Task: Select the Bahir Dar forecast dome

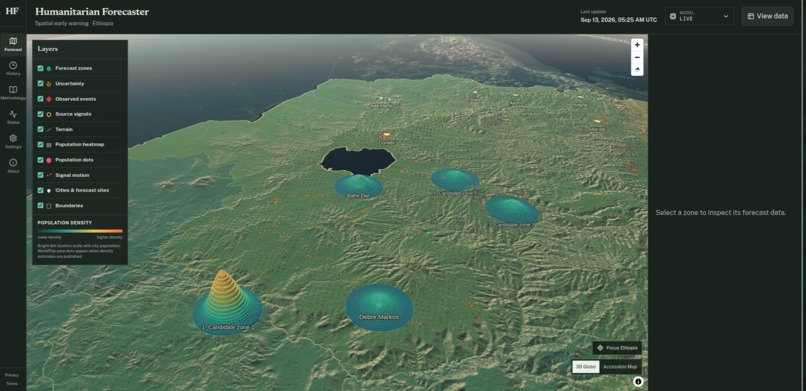Action: tap(358, 186)
